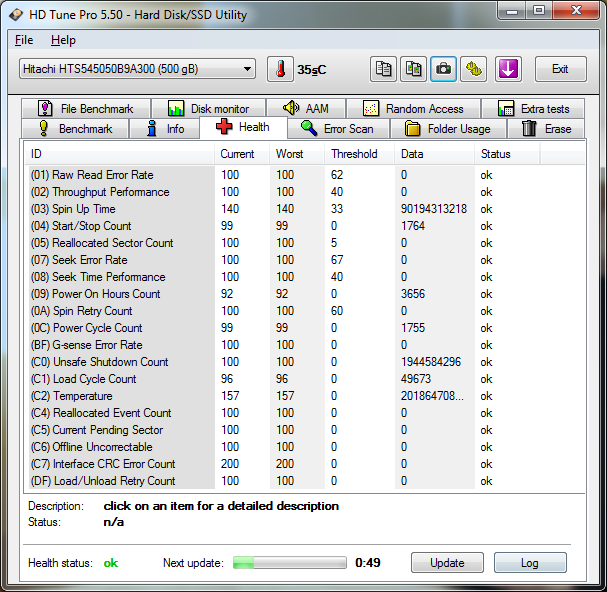Click the data value 49673

pos(416,379)
